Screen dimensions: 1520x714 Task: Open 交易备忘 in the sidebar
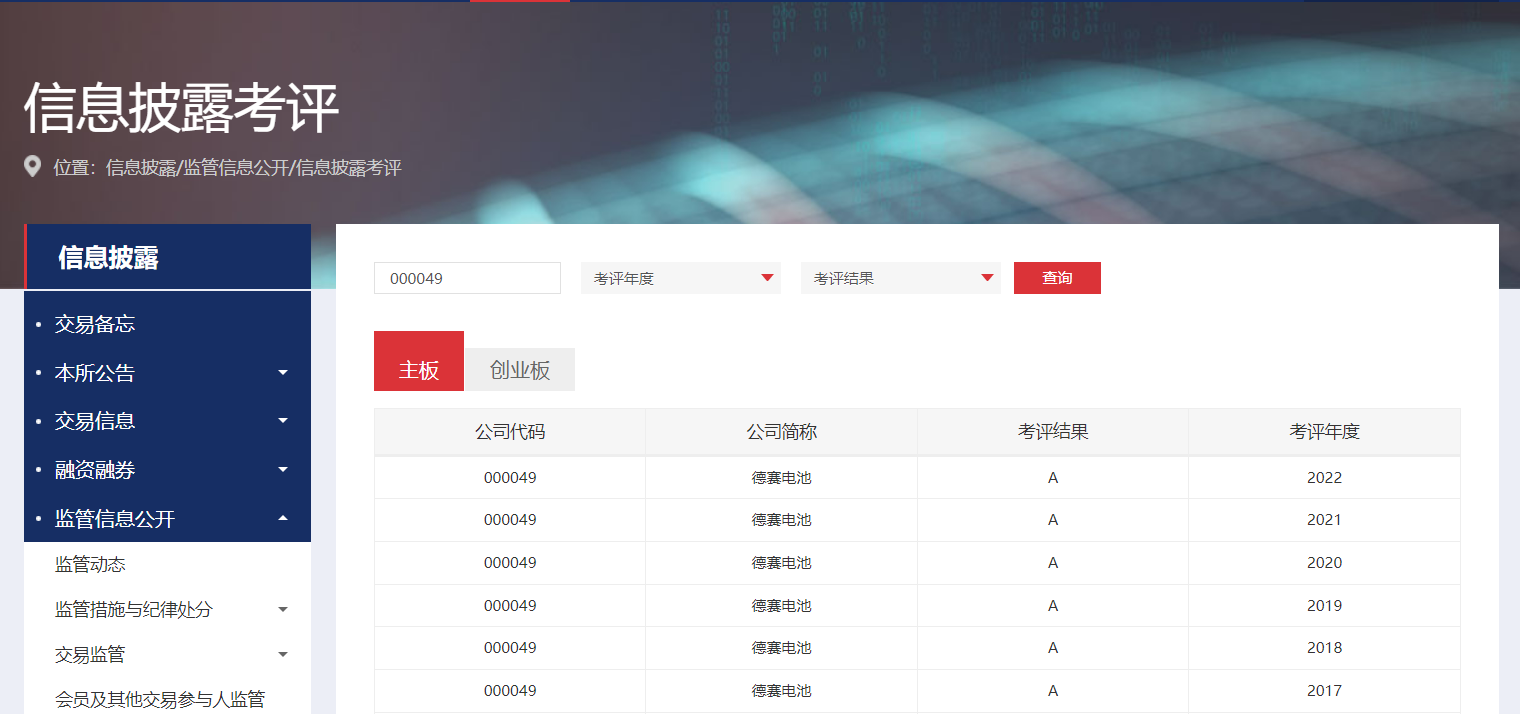point(95,324)
